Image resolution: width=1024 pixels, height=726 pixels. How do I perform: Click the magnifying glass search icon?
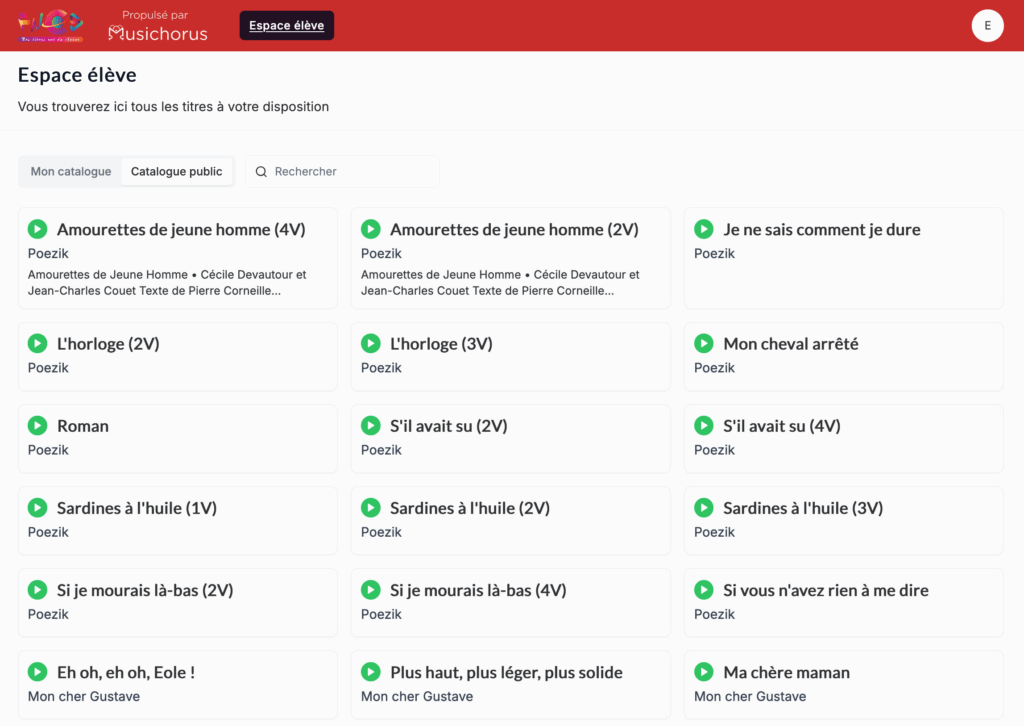(x=261, y=172)
